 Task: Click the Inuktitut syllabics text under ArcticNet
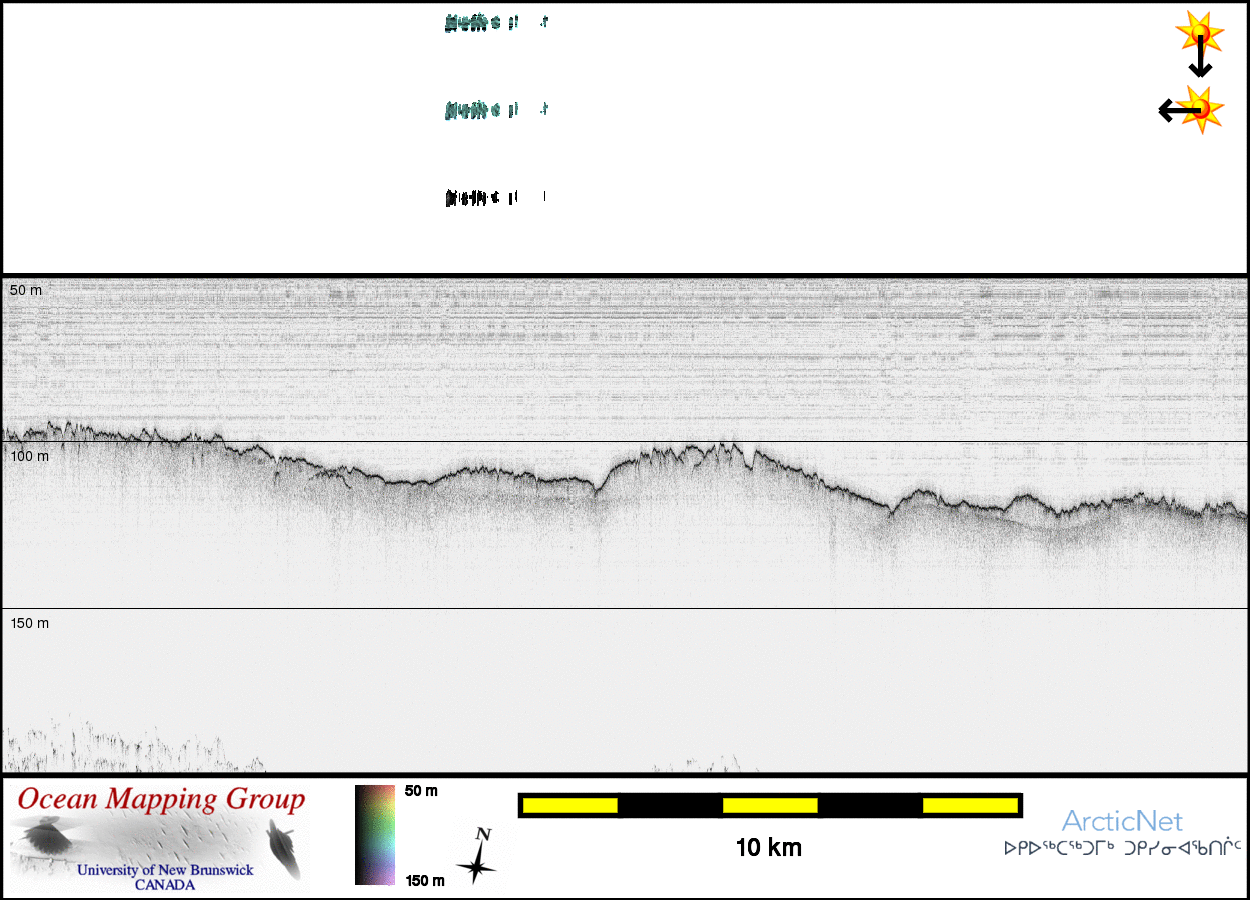tap(1122, 848)
